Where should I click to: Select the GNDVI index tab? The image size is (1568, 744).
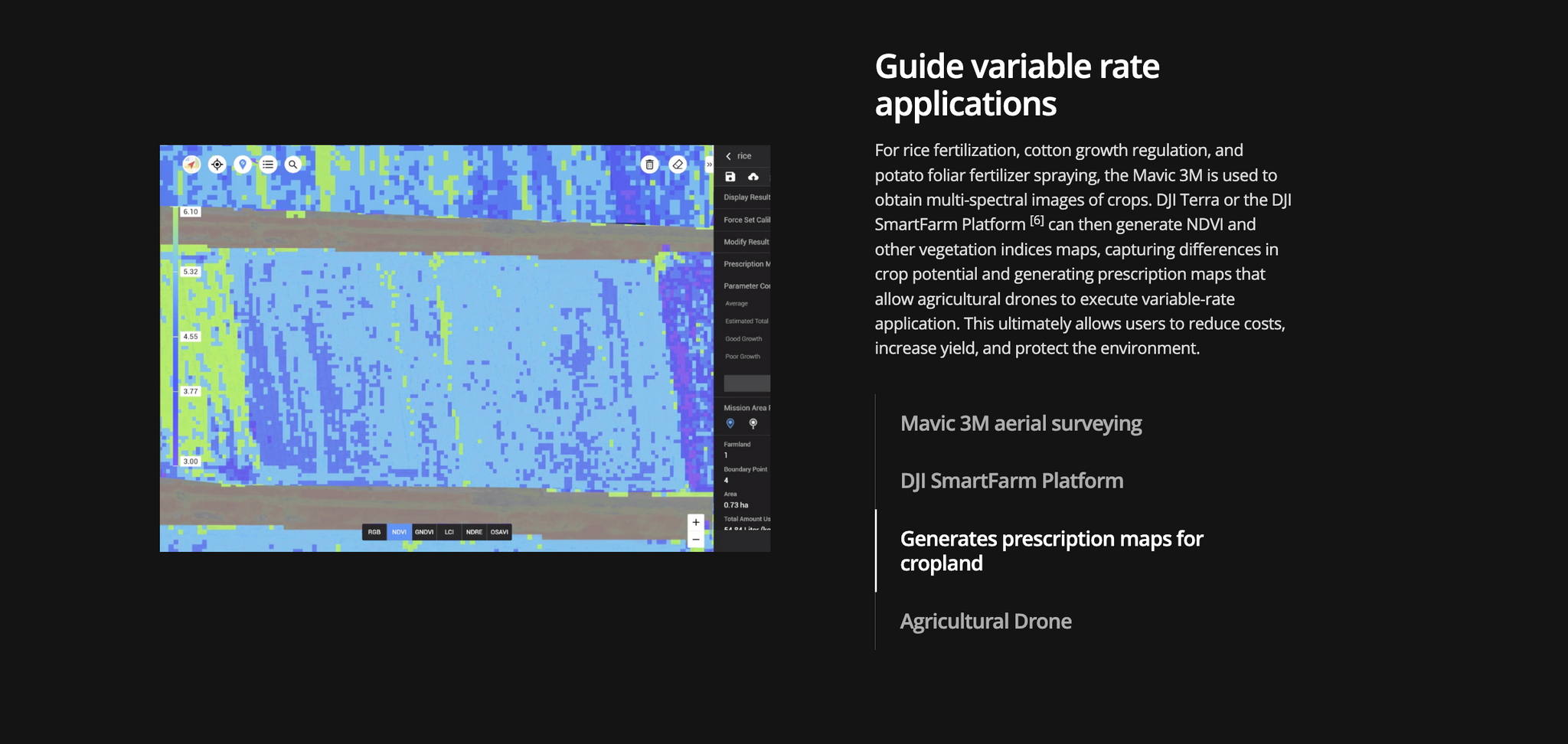(424, 532)
